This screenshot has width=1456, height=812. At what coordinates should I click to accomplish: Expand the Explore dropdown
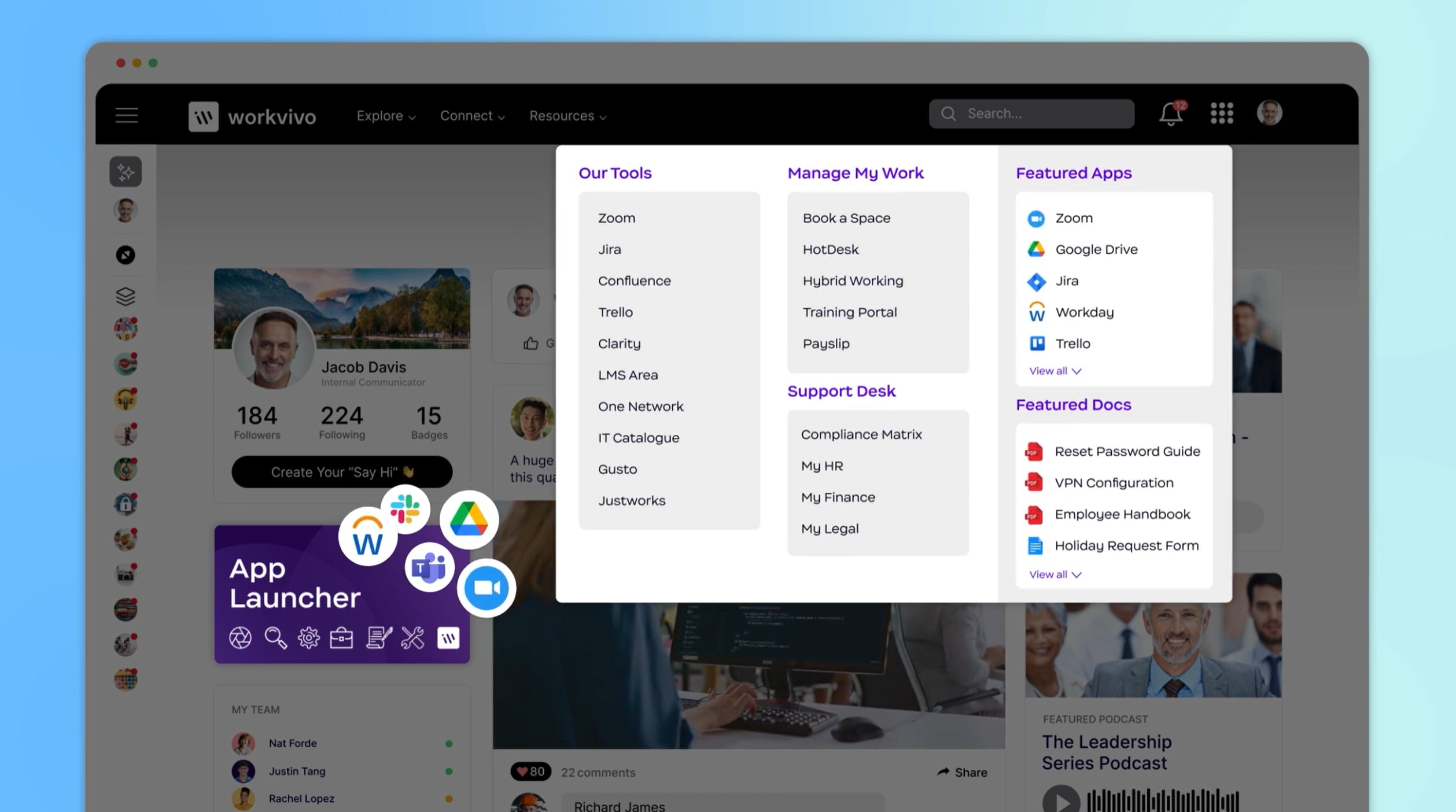386,116
